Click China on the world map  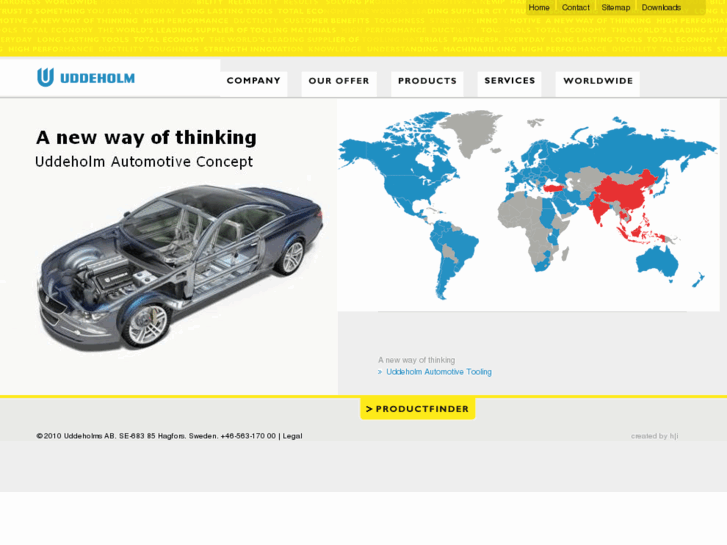(x=624, y=192)
